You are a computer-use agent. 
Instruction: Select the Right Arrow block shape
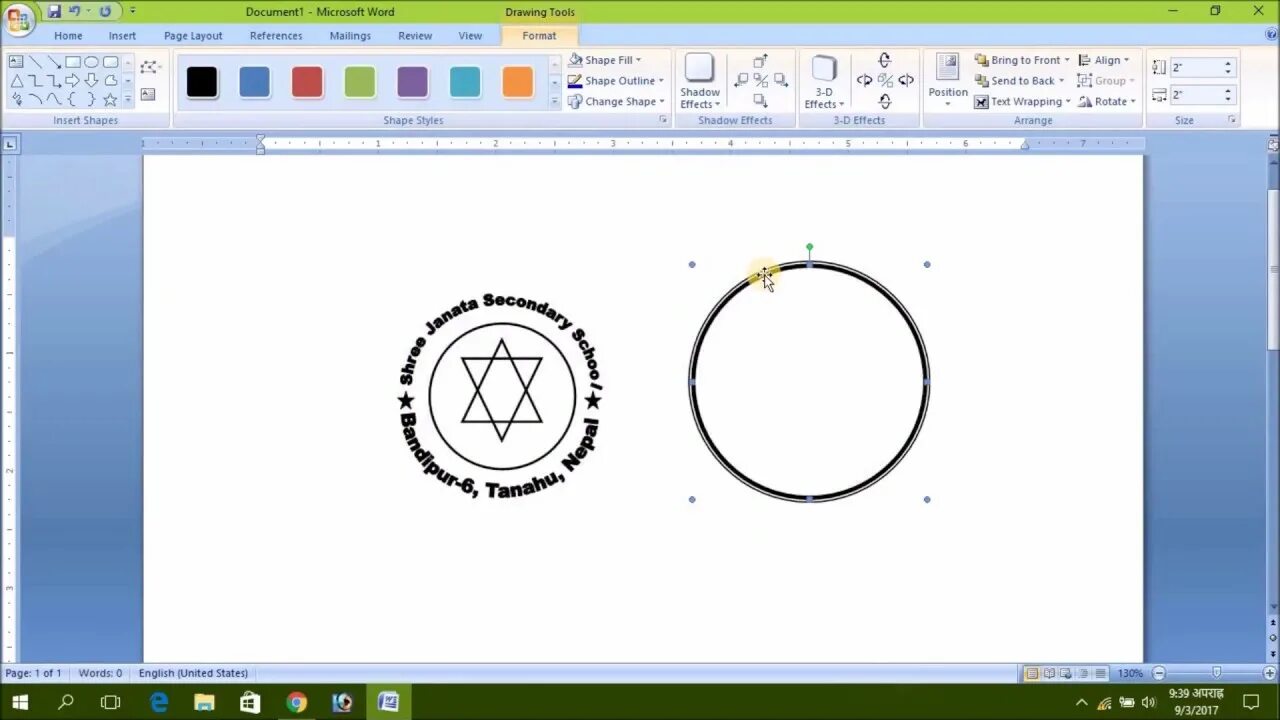point(72,81)
